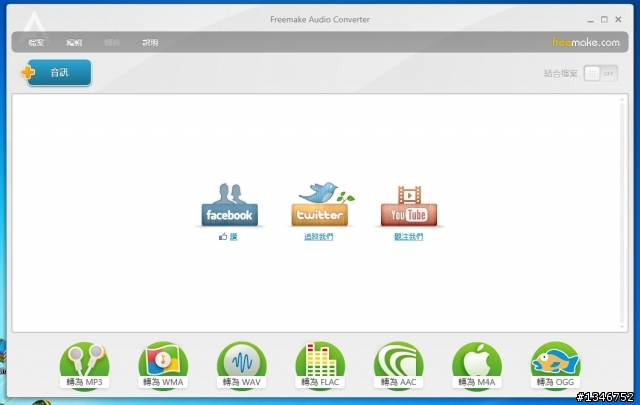
Task: Open the 編輯 menu
Action: [74, 42]
